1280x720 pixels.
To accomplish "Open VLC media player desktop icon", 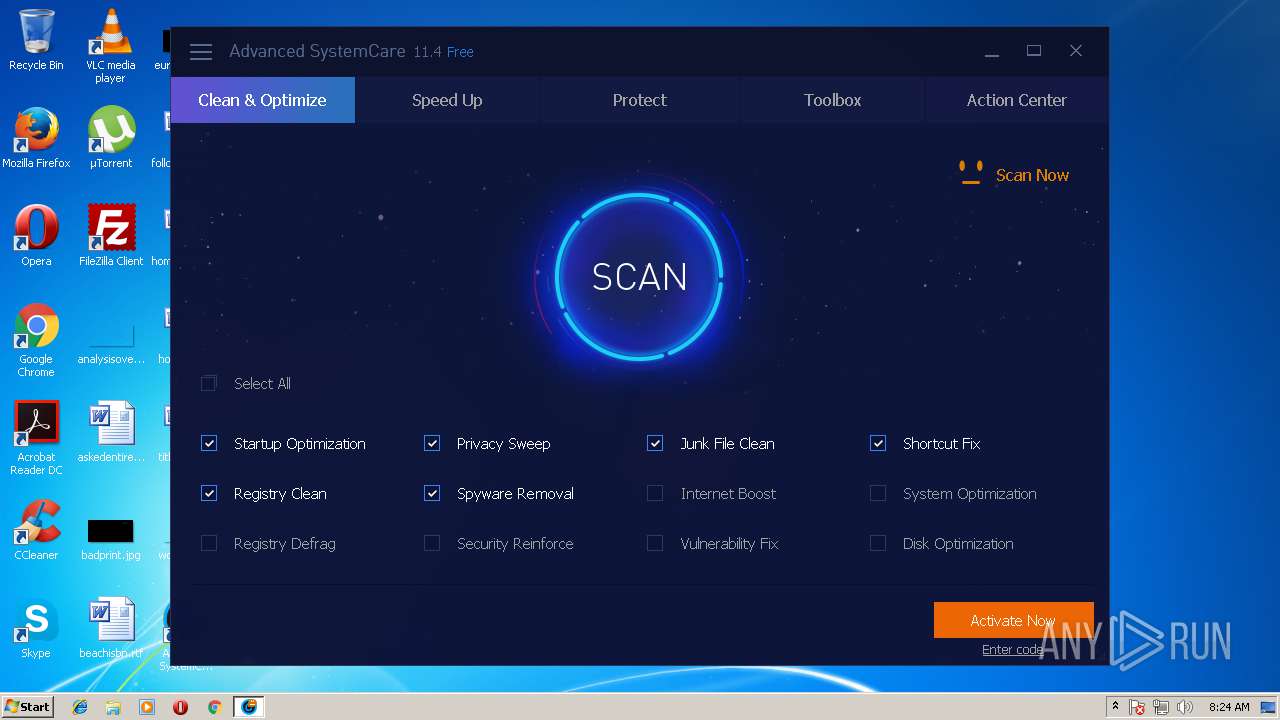I will (x=110, y=46).
